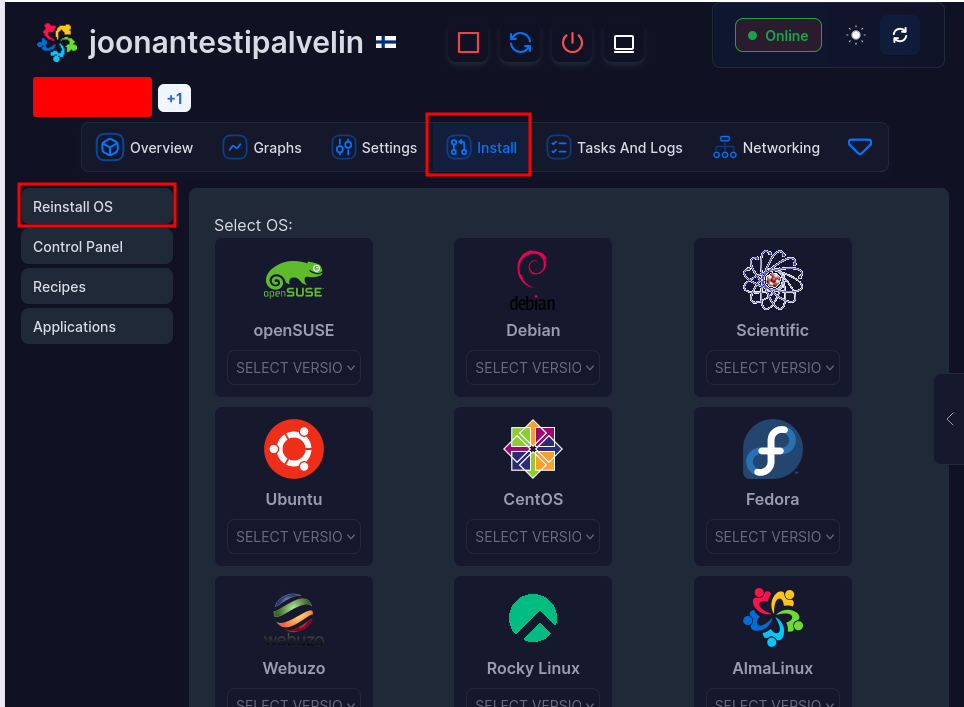964x707 pixels.
Task: Click the Rocky Linux label text
Action: (532, 668)
